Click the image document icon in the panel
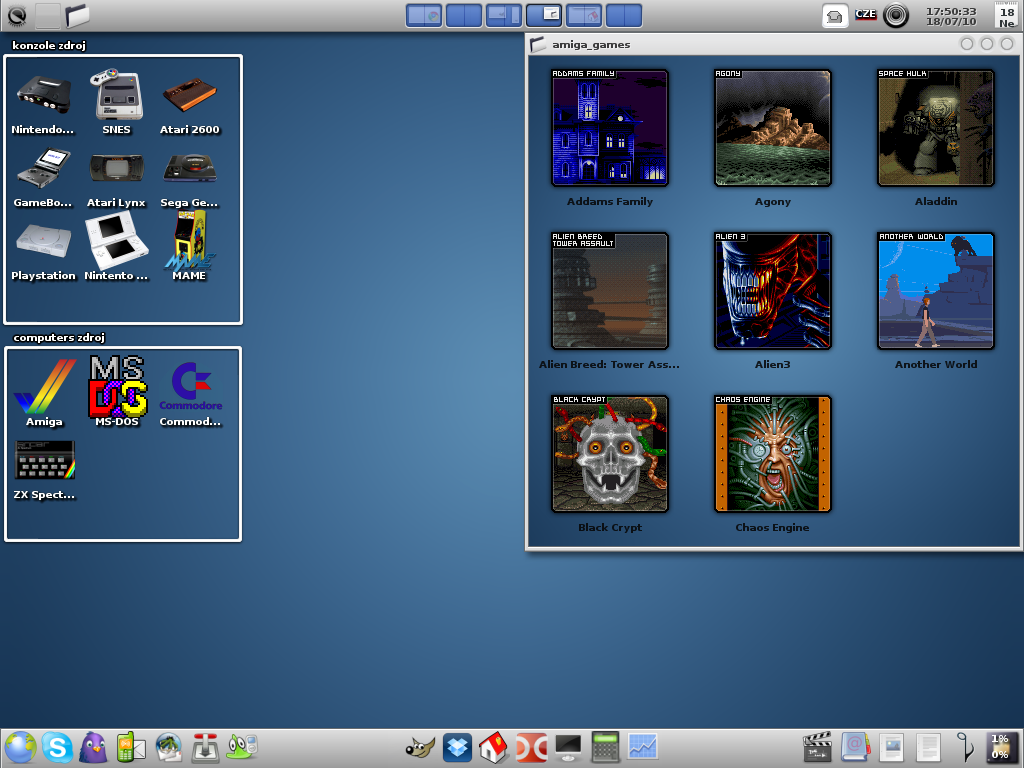This screenshot has width=1024, height=768. coord(891,747)
